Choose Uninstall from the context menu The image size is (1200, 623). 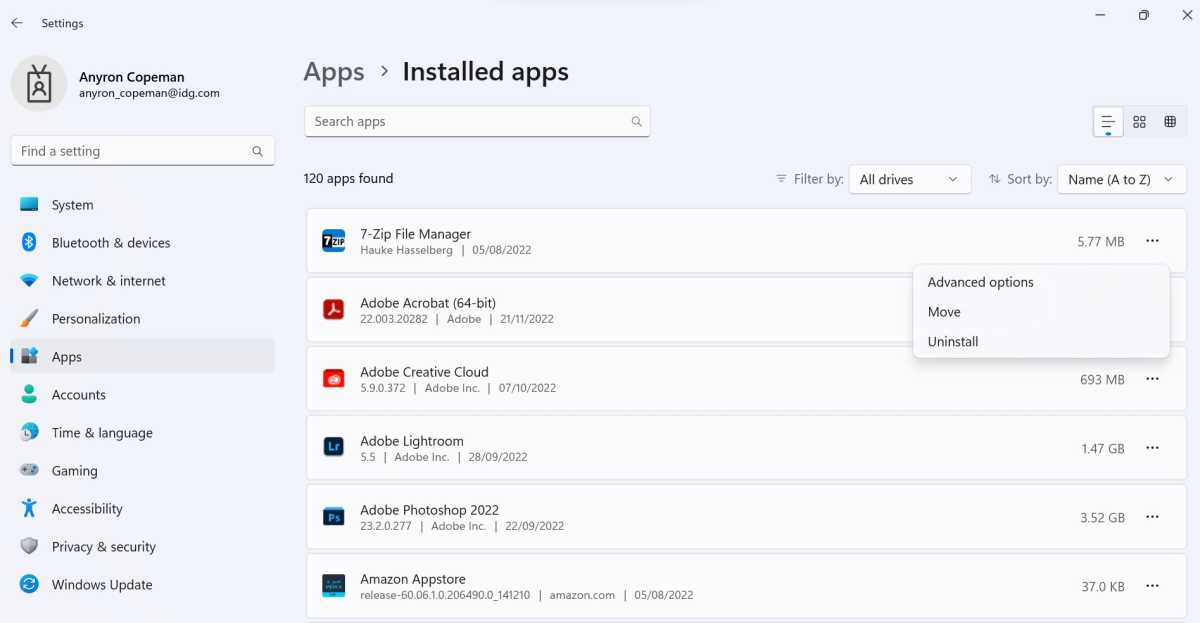coord(1041,342)
